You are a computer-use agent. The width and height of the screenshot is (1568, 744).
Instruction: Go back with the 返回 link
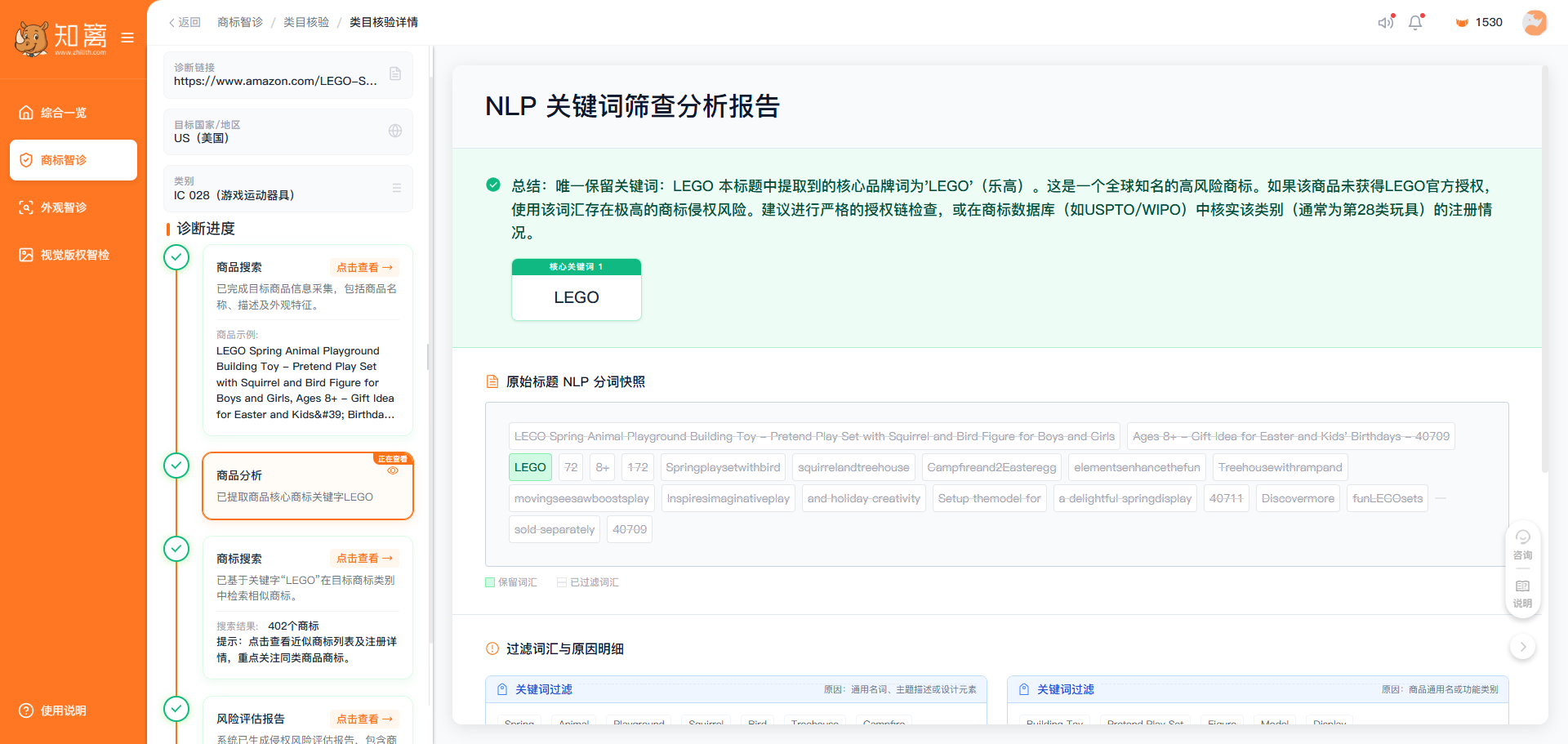[x=185, y=22]
